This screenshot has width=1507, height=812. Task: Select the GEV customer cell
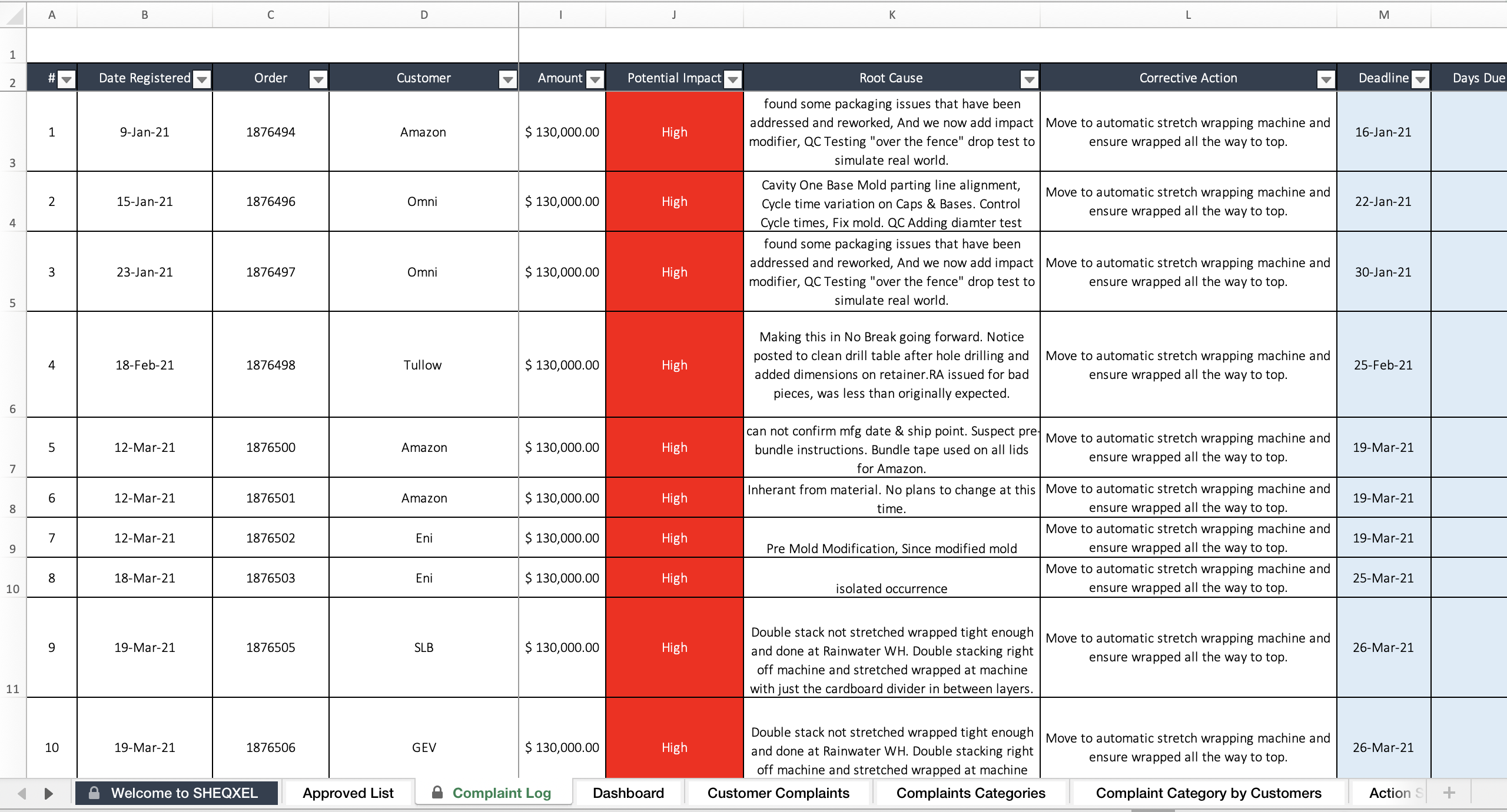tap(424, 738)
